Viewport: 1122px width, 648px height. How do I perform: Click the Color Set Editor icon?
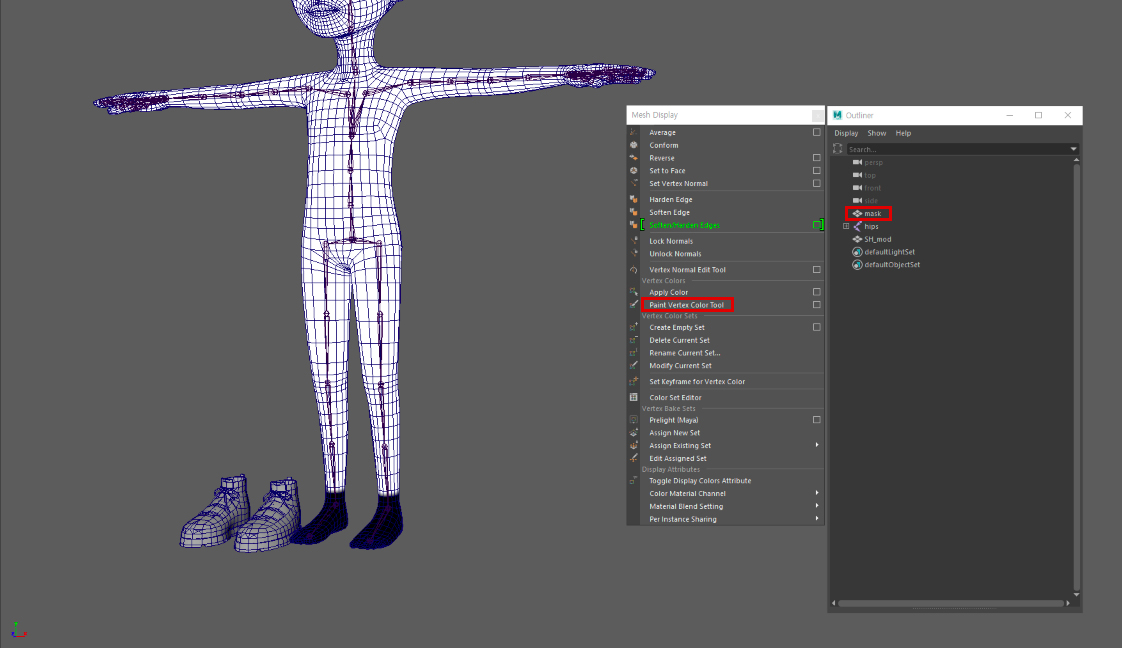(633, 397)
